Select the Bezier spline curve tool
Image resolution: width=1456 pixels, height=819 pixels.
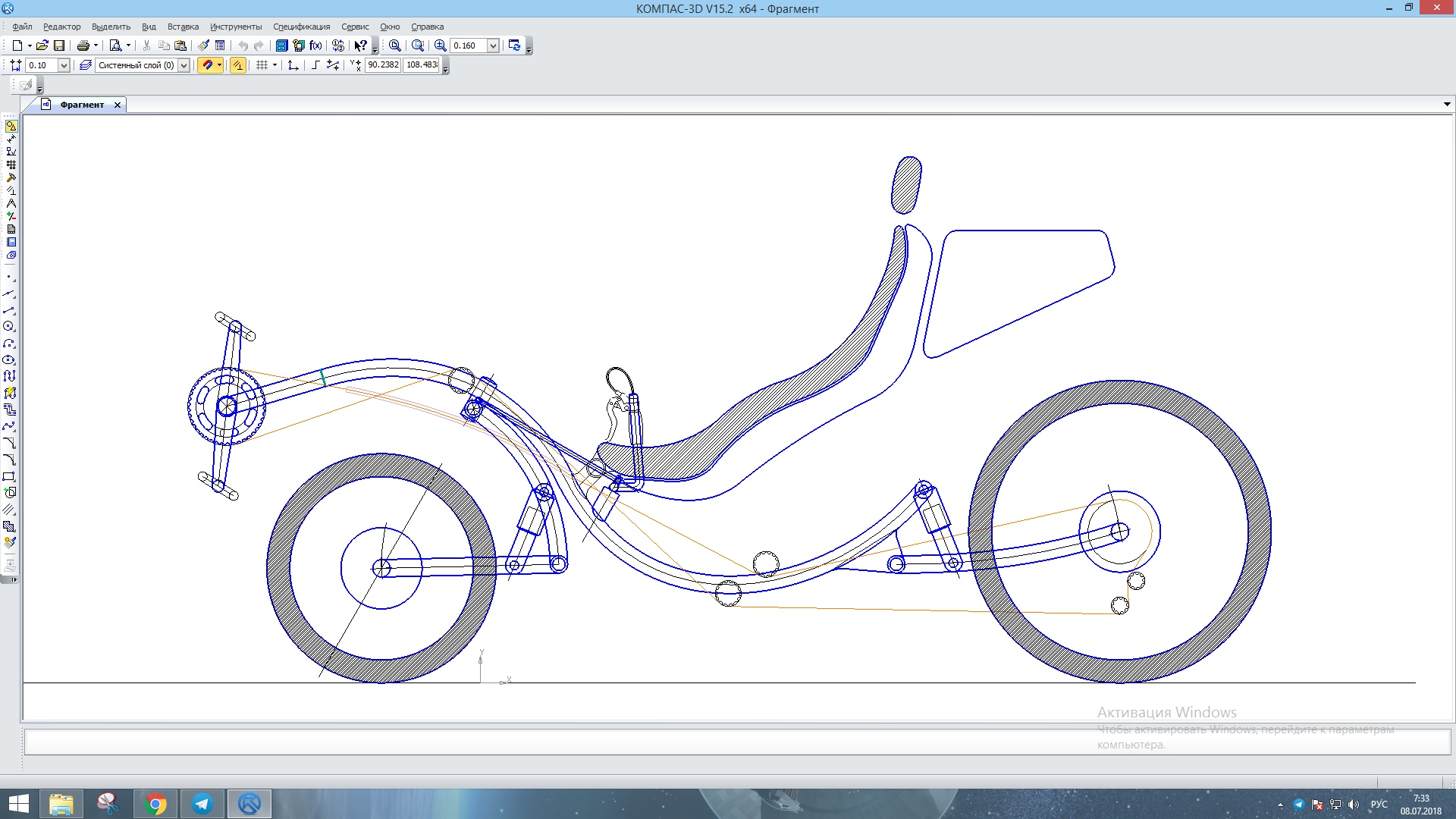coord(9,426)
